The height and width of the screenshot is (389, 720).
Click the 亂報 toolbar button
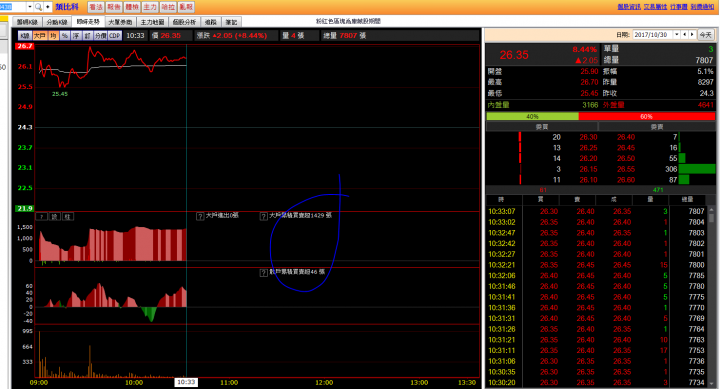point(186,7)
